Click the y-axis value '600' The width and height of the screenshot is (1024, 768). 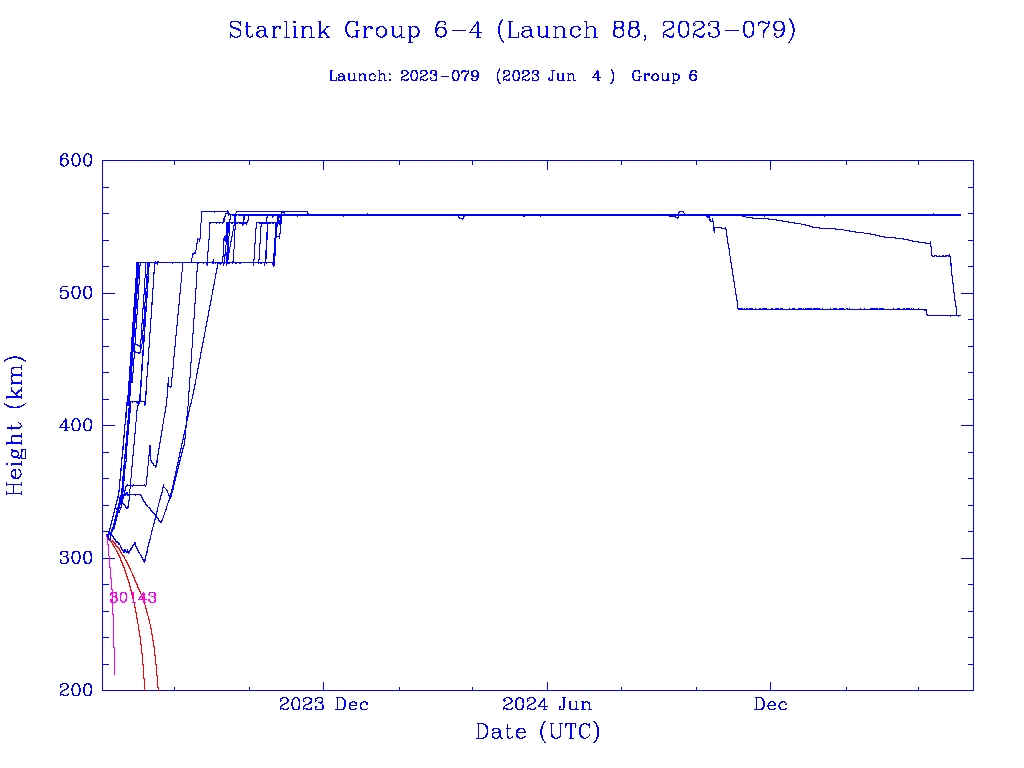76,161
